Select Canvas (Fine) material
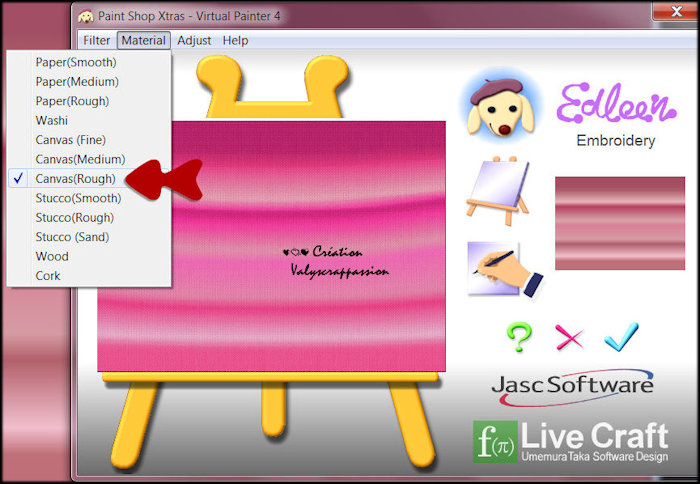 (x=89, y=140)
